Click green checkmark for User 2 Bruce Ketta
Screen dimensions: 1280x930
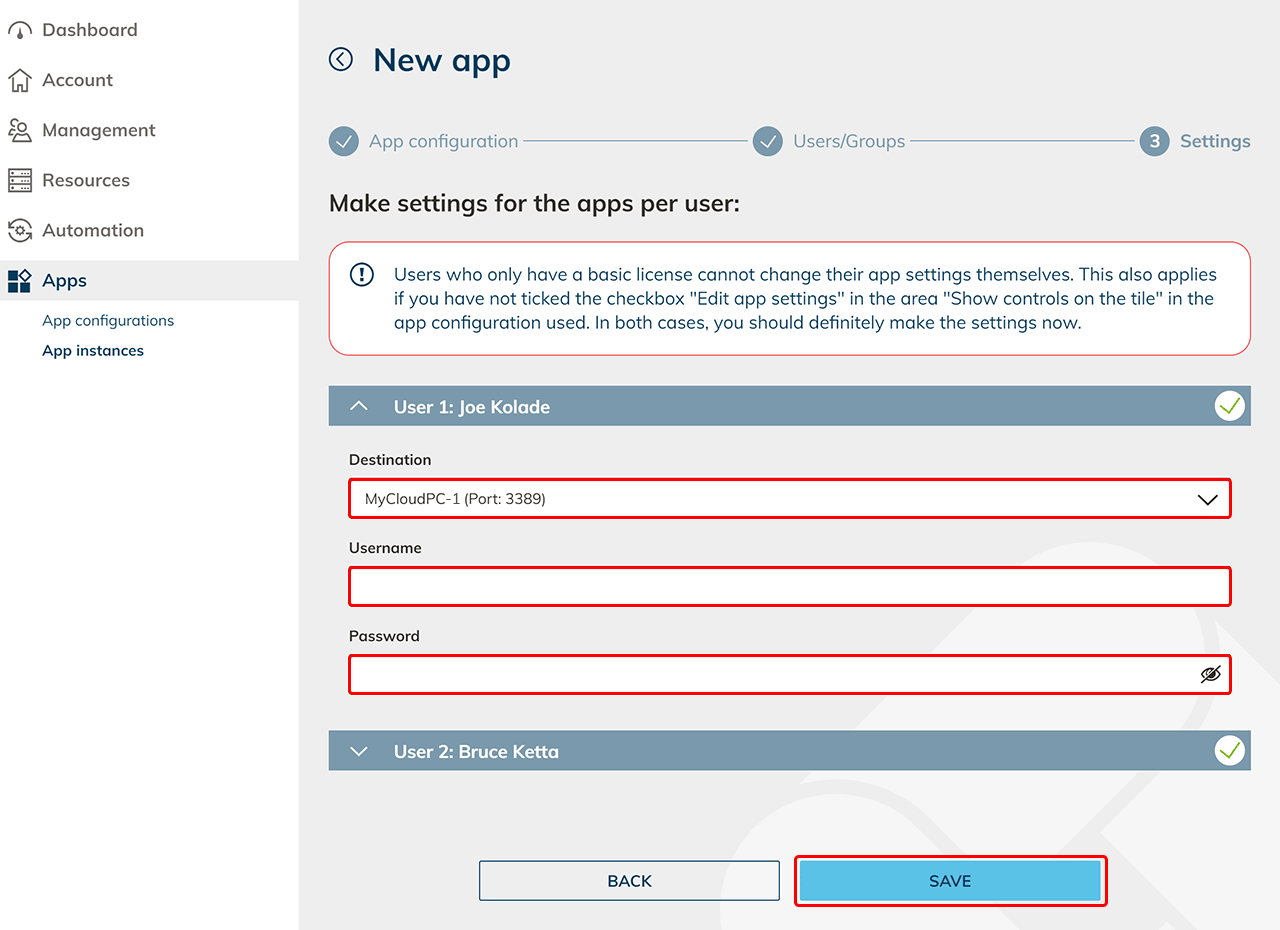tap(1229, 750)
